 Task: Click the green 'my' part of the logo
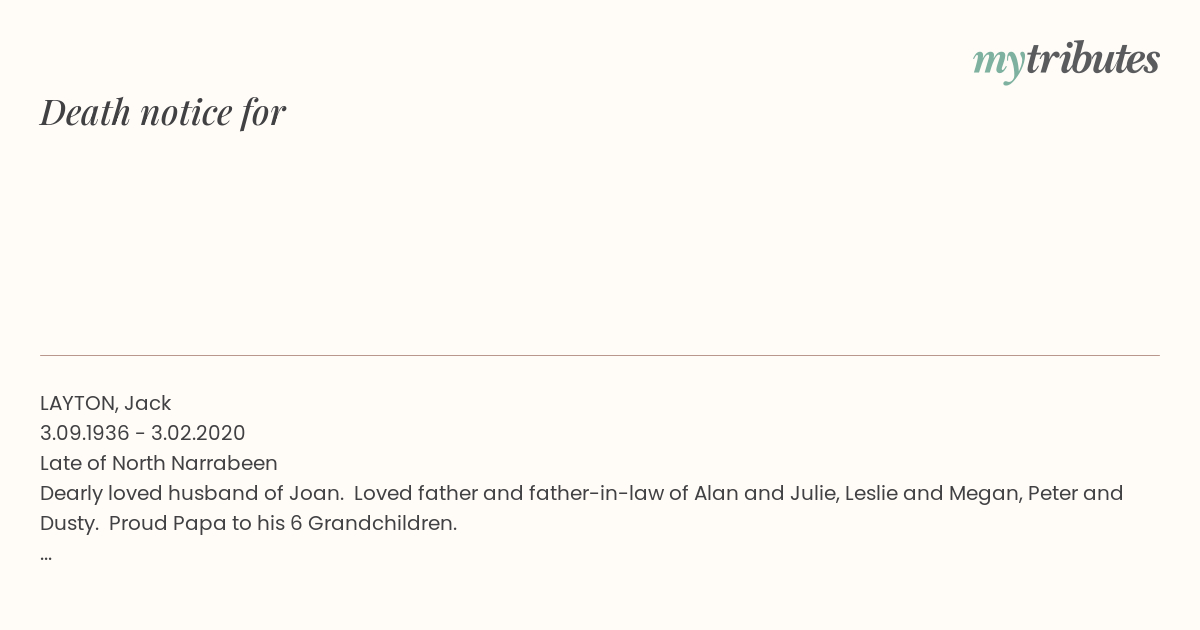998,62
